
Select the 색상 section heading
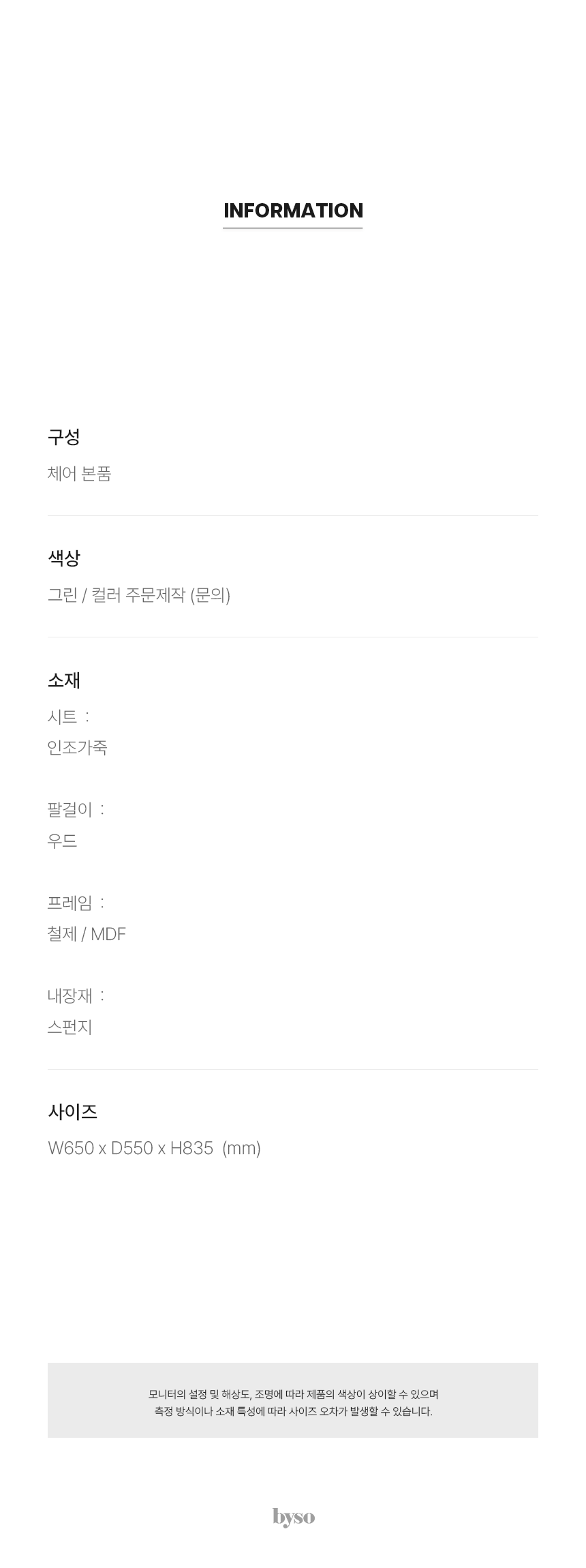(x=64, y=558)
